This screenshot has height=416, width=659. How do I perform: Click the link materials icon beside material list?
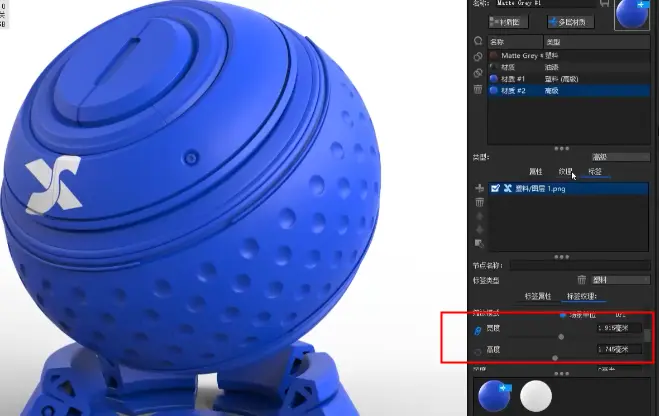478,57
